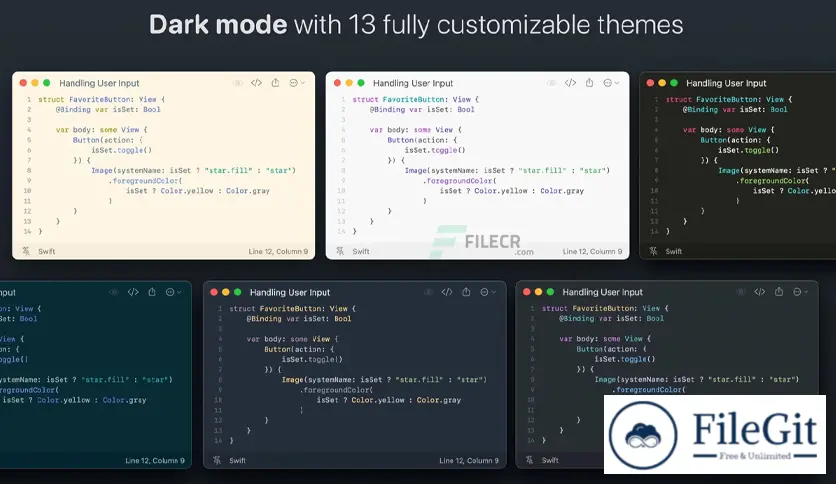
Task: Click @Binding var isSet line in white window
Action: 422,110
